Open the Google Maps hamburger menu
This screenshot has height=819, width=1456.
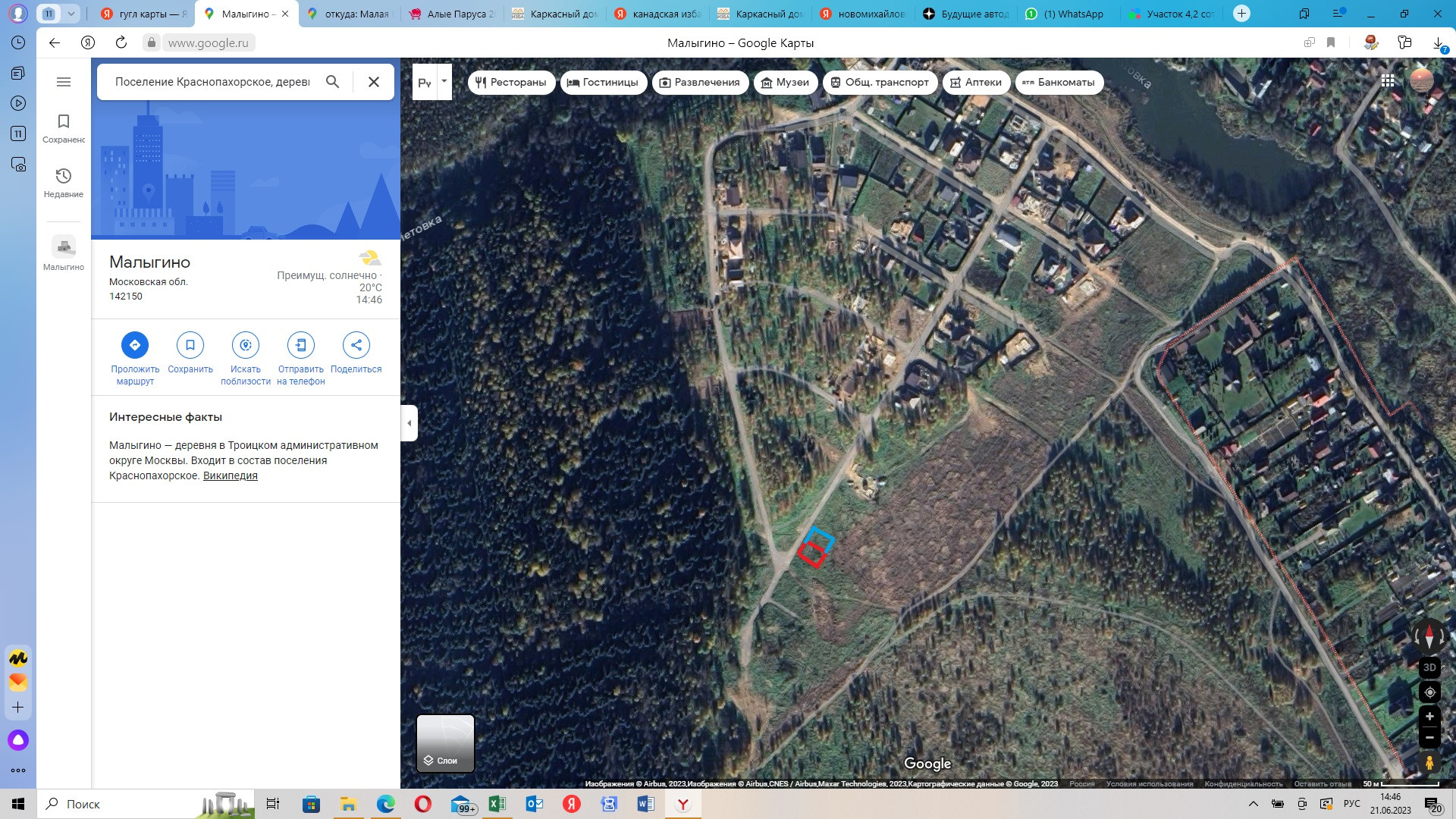click(64, 82)
